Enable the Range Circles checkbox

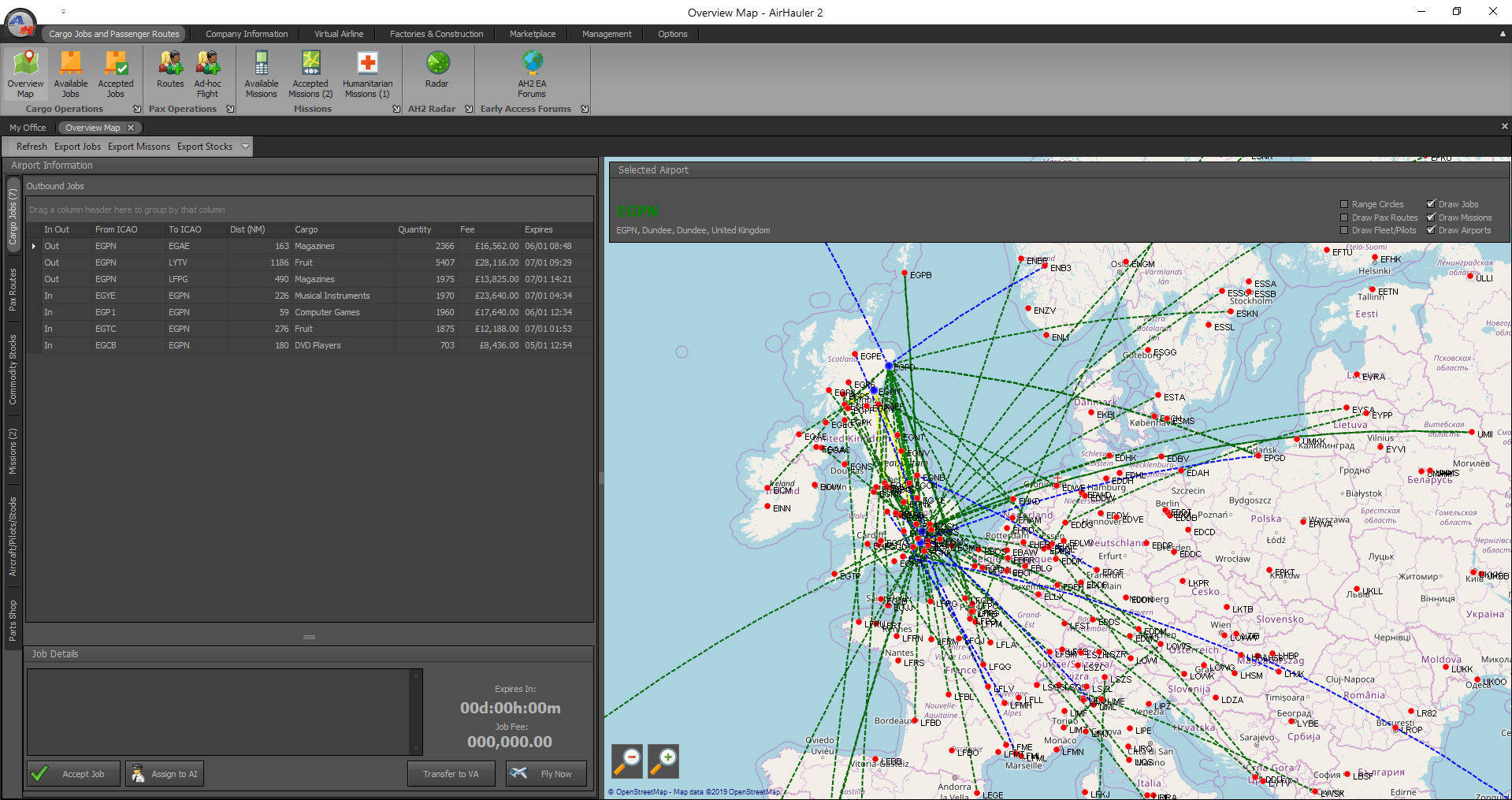click(x=1344, y=204)
